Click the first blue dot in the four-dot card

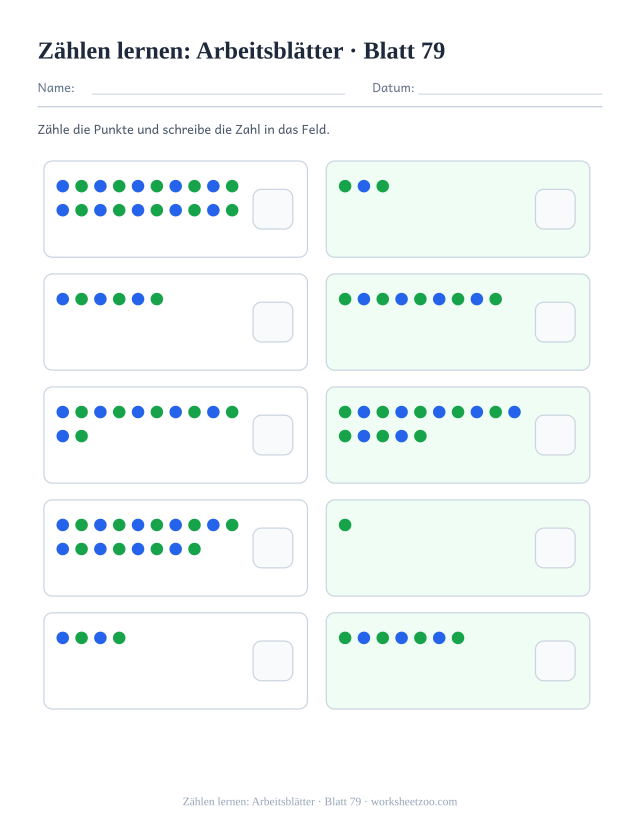coord(62,638)
